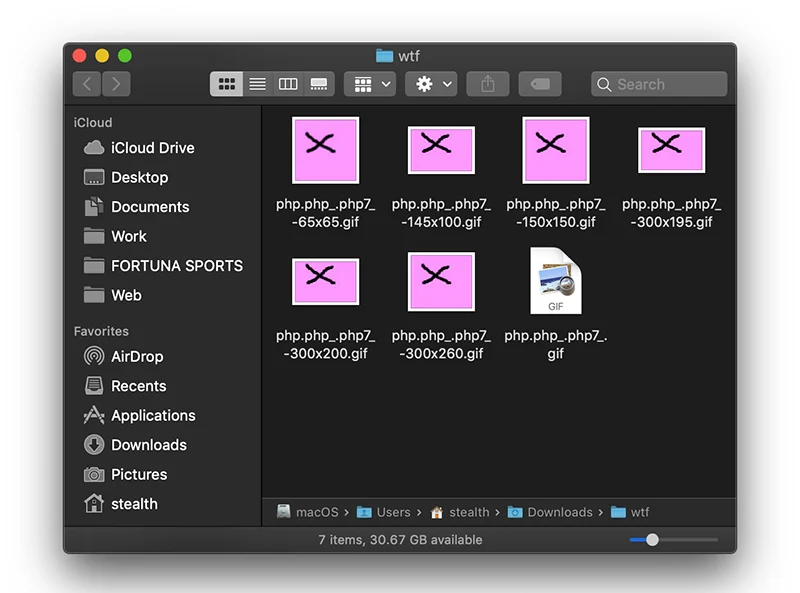800x593 pixels.
Task: Click the Share toolbar button
Action: pos(488,84)
